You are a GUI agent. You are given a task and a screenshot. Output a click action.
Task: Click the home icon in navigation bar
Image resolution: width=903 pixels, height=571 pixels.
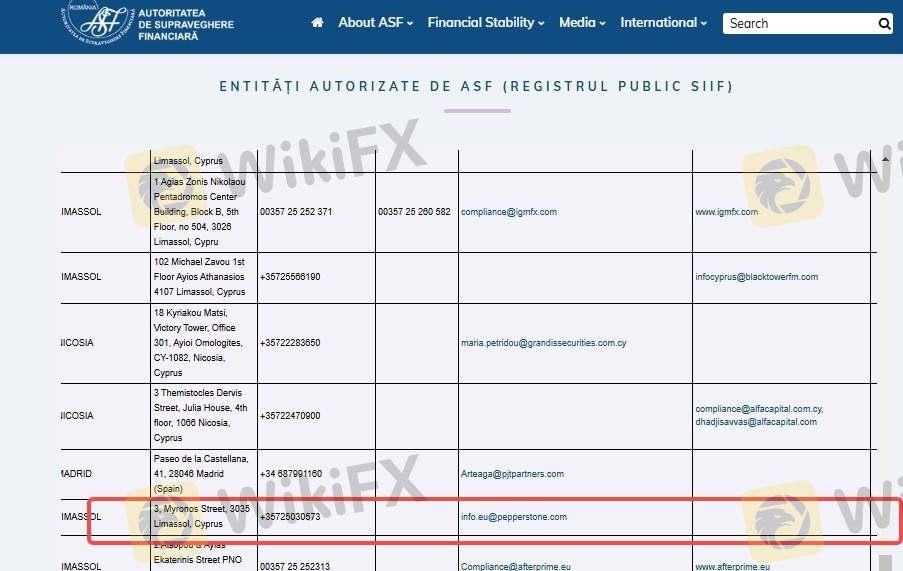[317, 23]
